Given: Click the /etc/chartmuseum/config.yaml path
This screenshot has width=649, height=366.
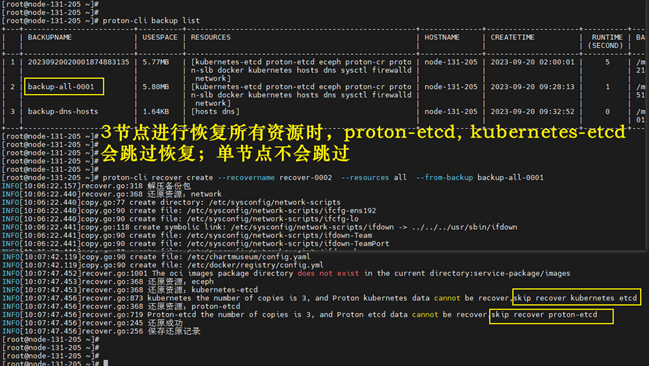Looking at the screenshot, I should (x=248, y=257).
